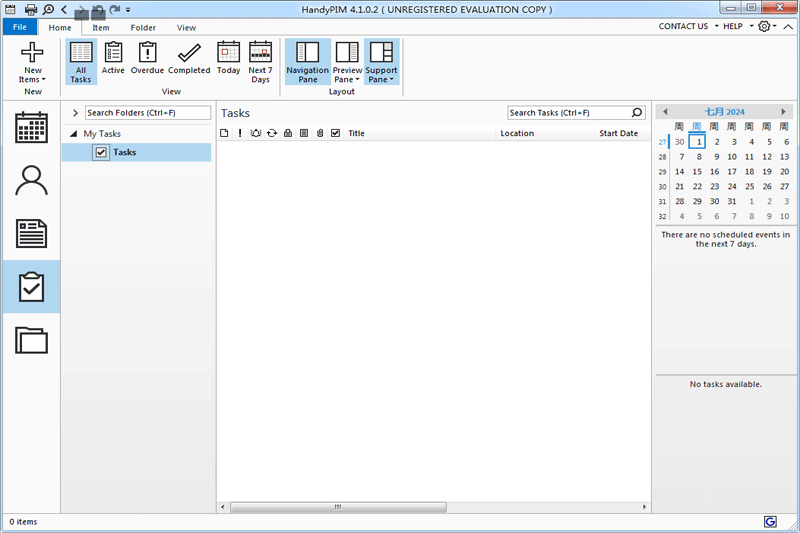
Task: Go to next month in mini calendar
Action: pos(784,112)
